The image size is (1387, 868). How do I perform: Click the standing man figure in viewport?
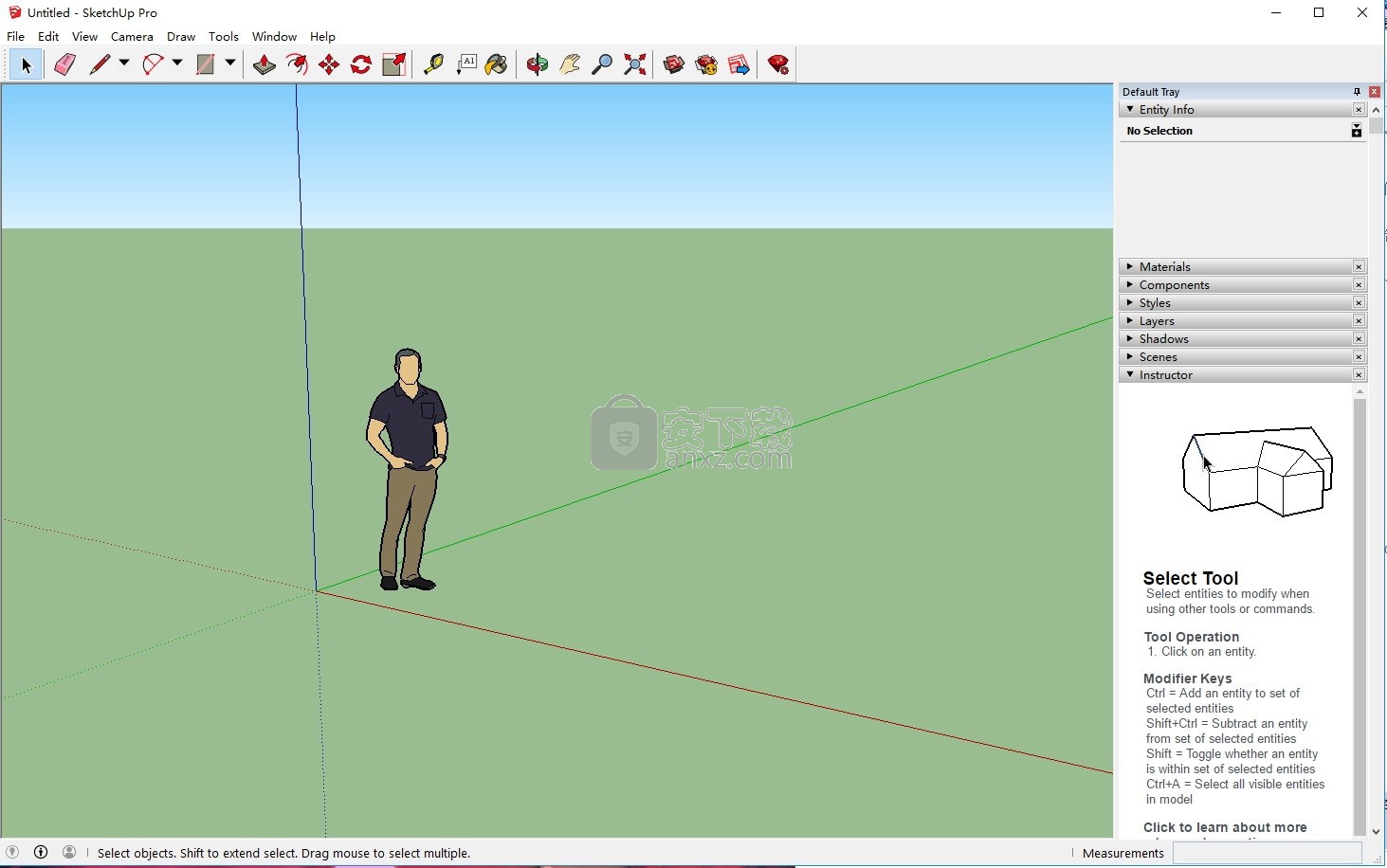[x=407, y=469]
